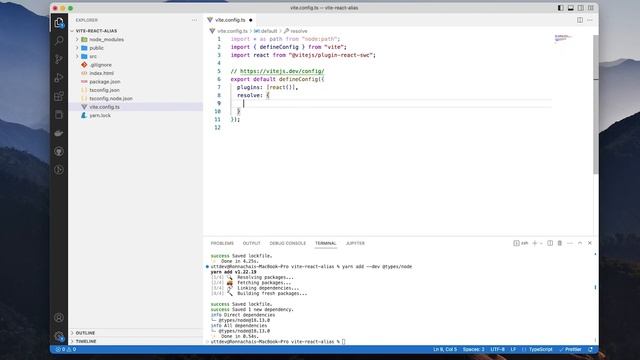Click the resolve breadcrumb segment
Screen dimensions: 640x360
(x=299, y=31)
